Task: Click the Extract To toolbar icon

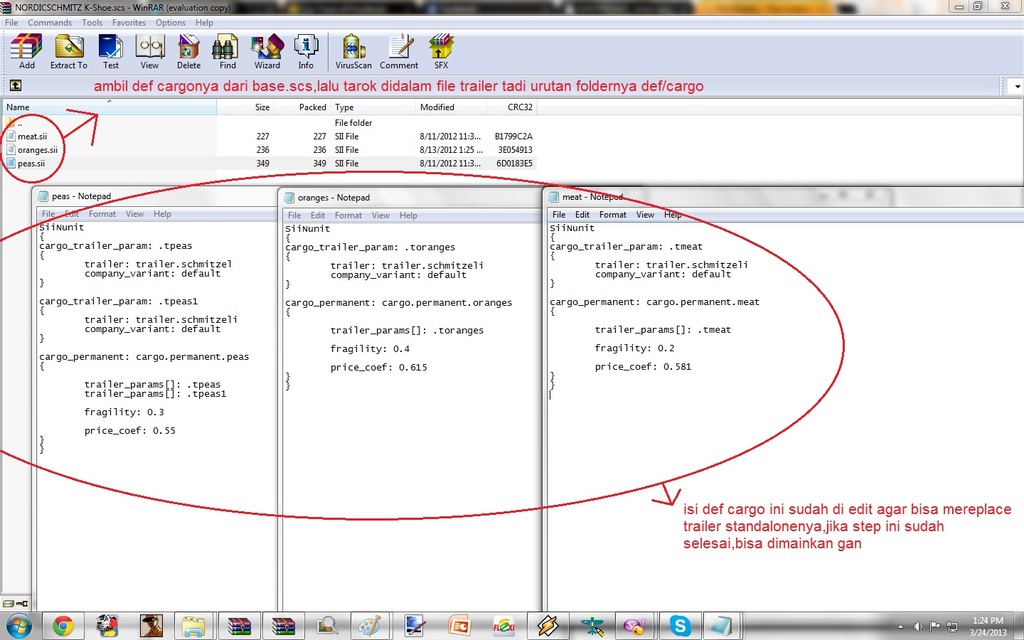Action: 68,50
